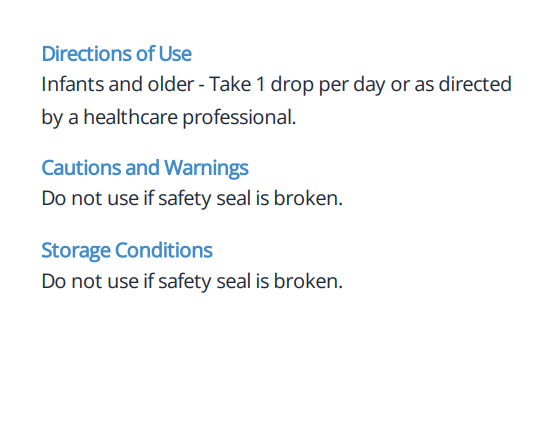This screenshot has width=550, height=436.
Task: Click the word 'Conditions' in third heading
Action: [x=164, y=250]
